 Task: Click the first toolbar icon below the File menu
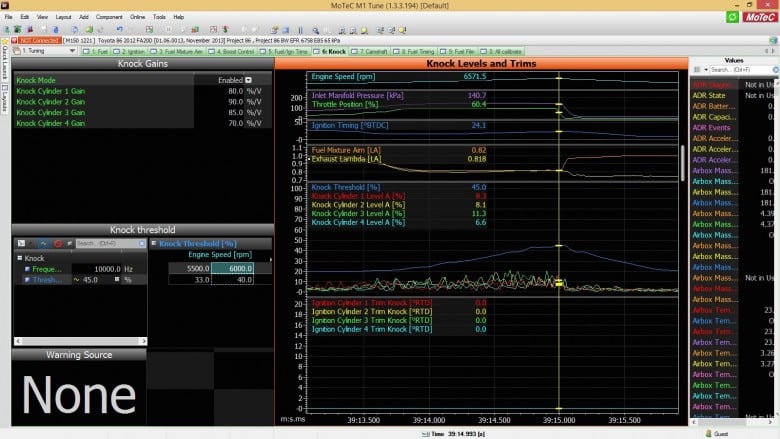[7, 30]
